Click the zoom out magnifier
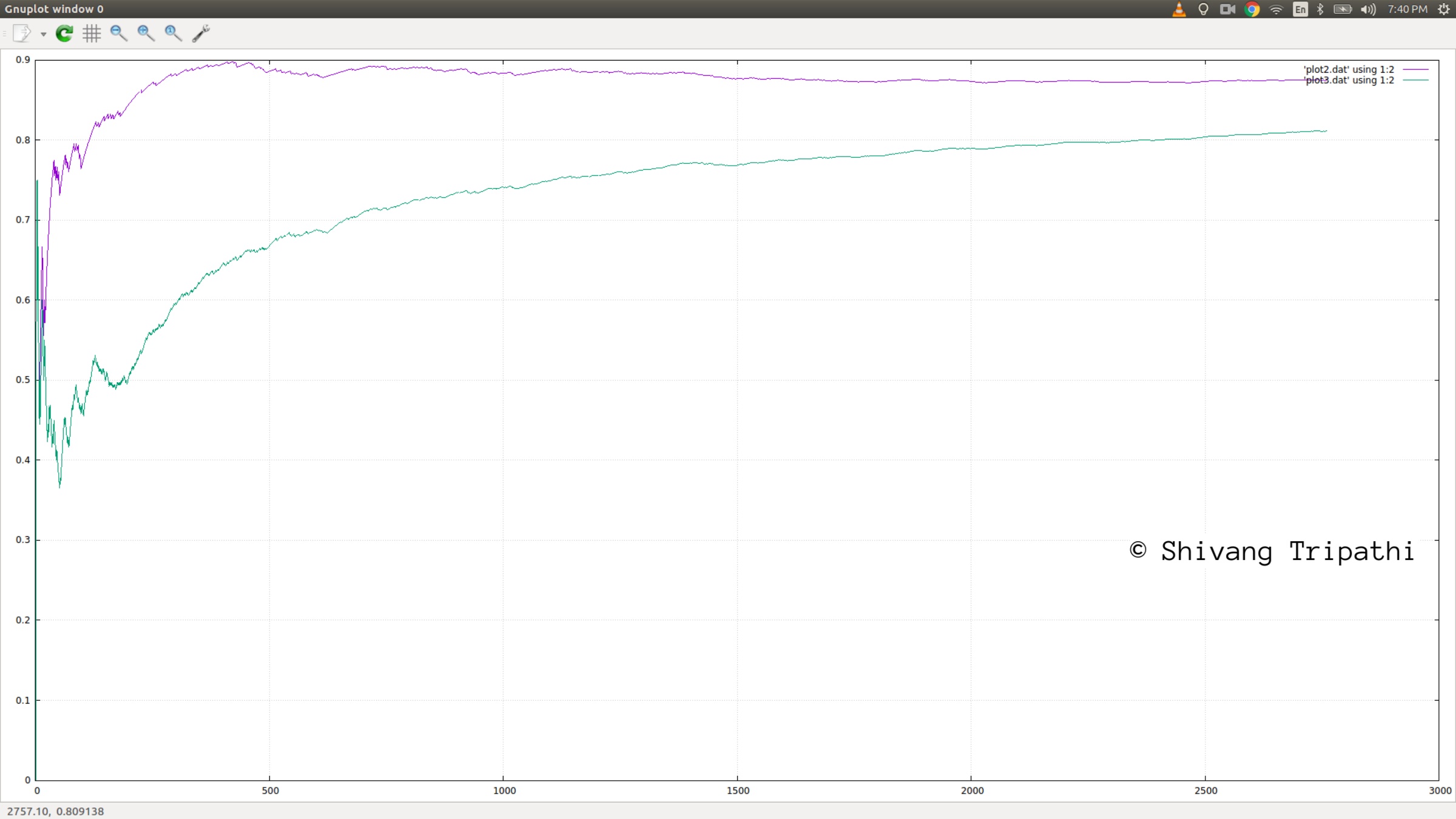The height and width of the screenshot is (819, 1456). click(118, 33)
